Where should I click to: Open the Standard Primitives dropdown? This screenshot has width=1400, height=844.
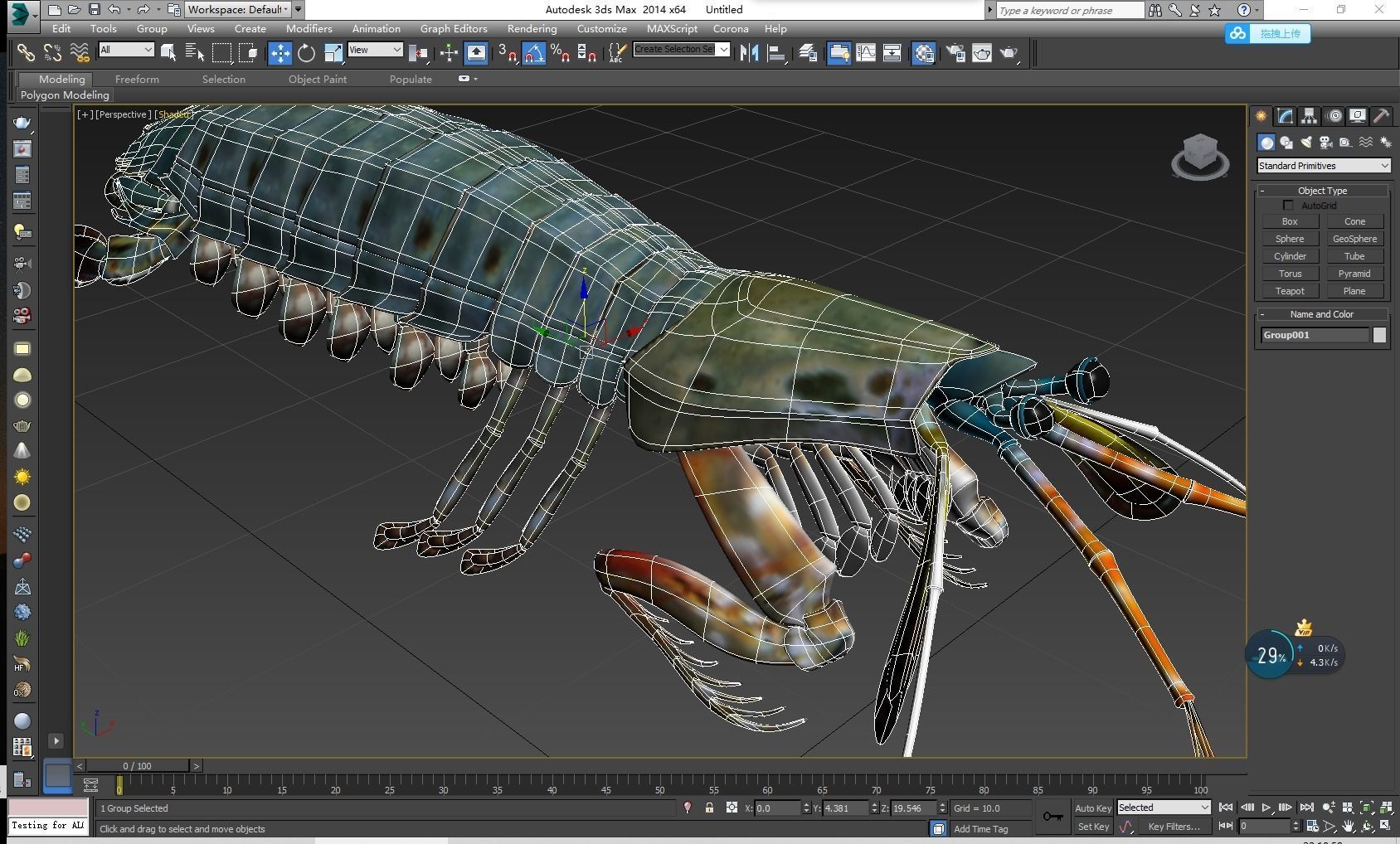coord(1323,166)
